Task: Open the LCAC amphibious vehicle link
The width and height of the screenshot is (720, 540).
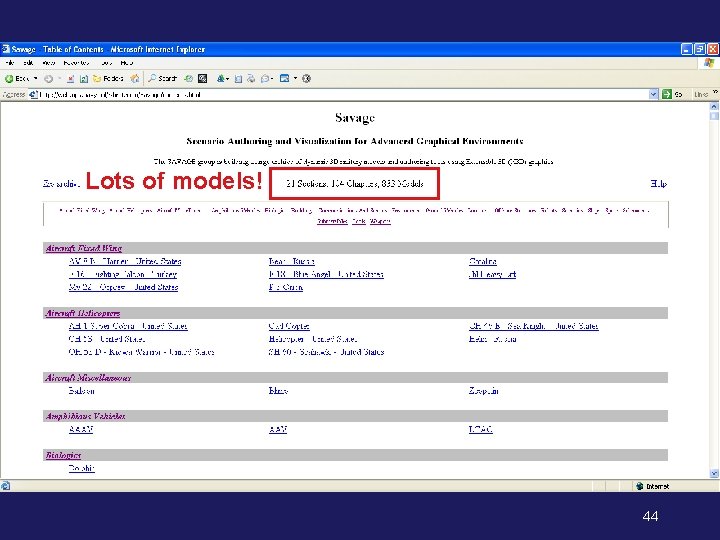Action: [481, 430]
